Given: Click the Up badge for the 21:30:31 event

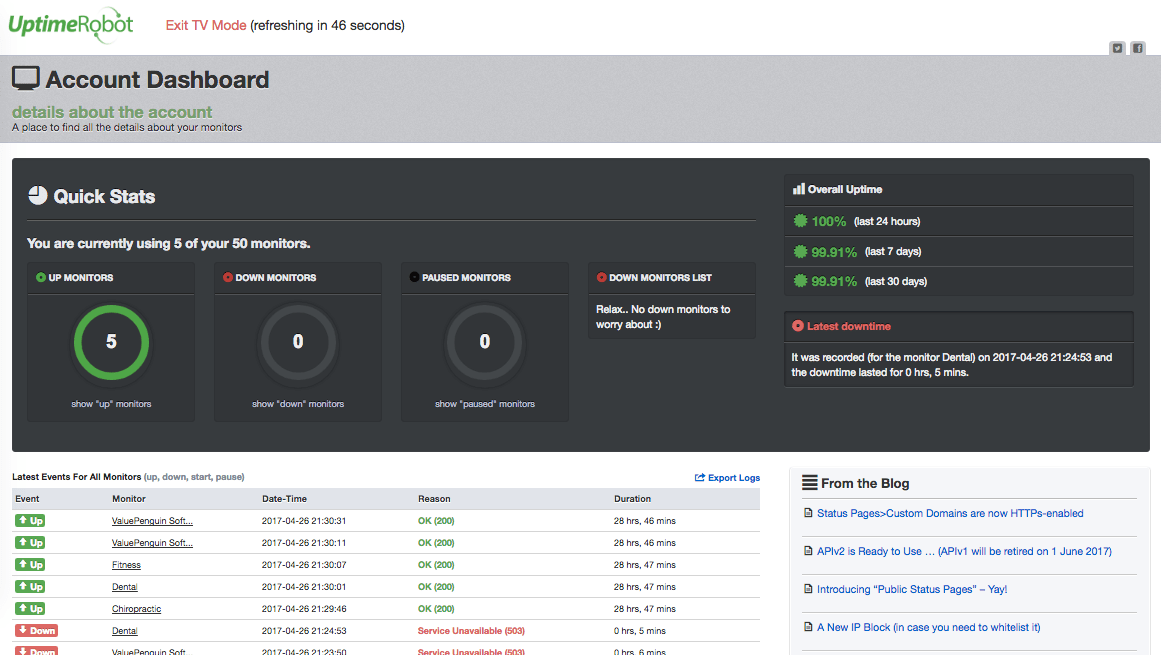Looking at the screenshot, I should (30, 520).
